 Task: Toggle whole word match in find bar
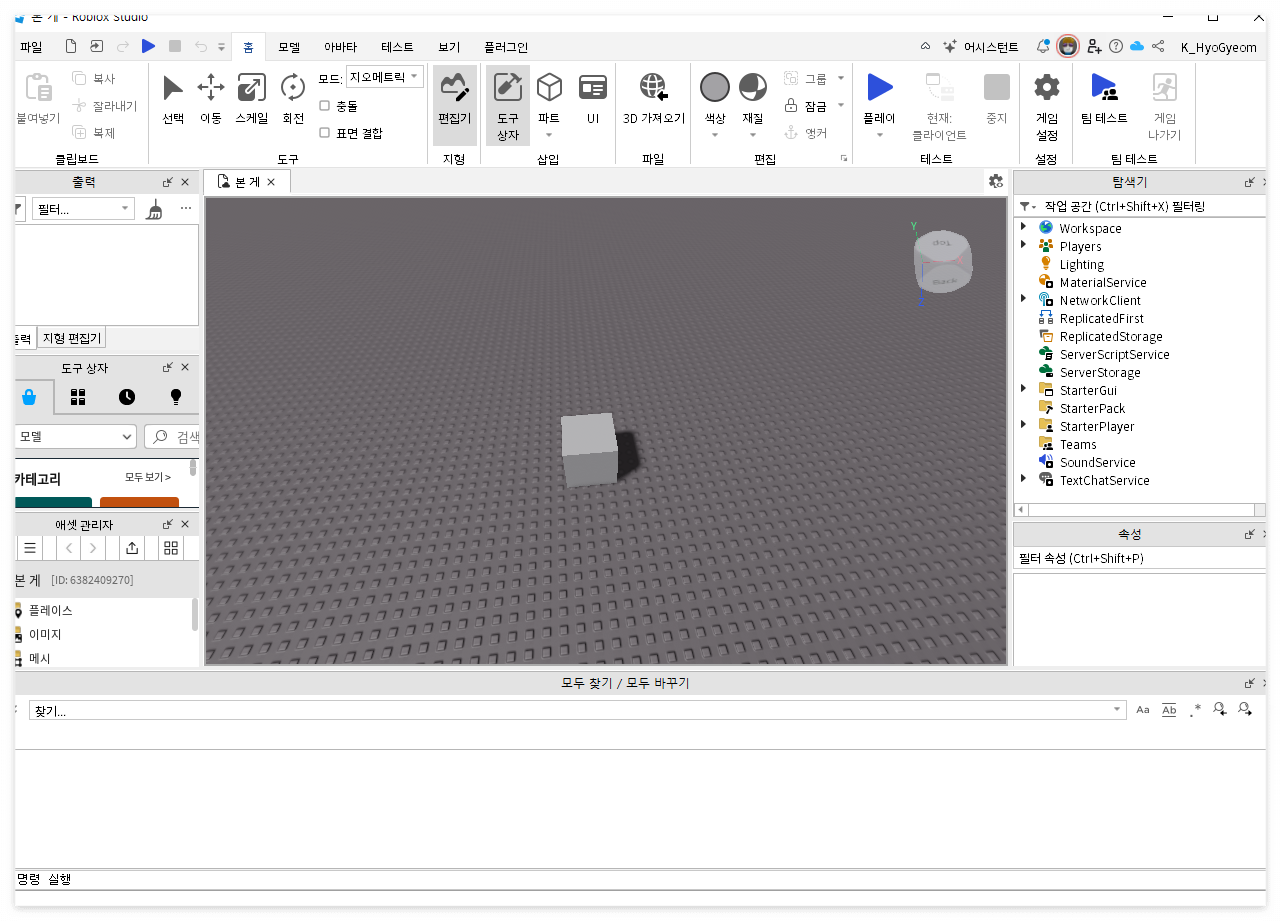[x=1169, y=710]
